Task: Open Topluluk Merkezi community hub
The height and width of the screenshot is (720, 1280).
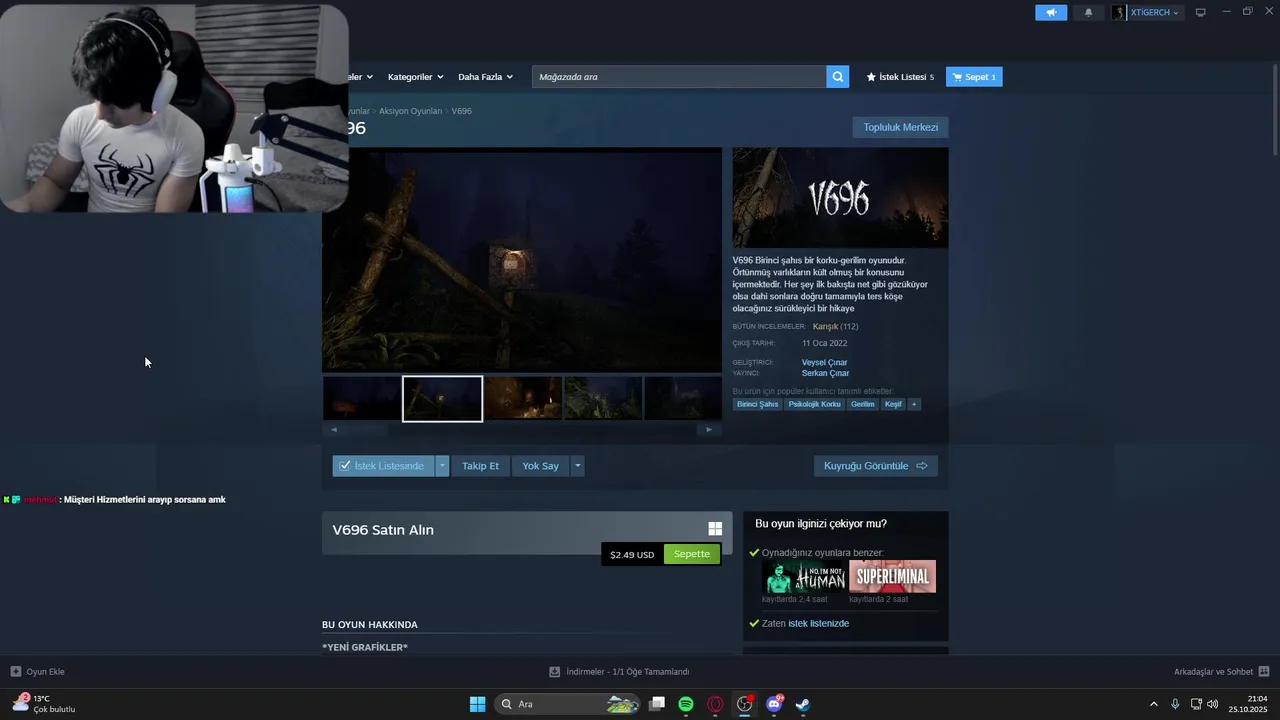Action: point(900,127)
